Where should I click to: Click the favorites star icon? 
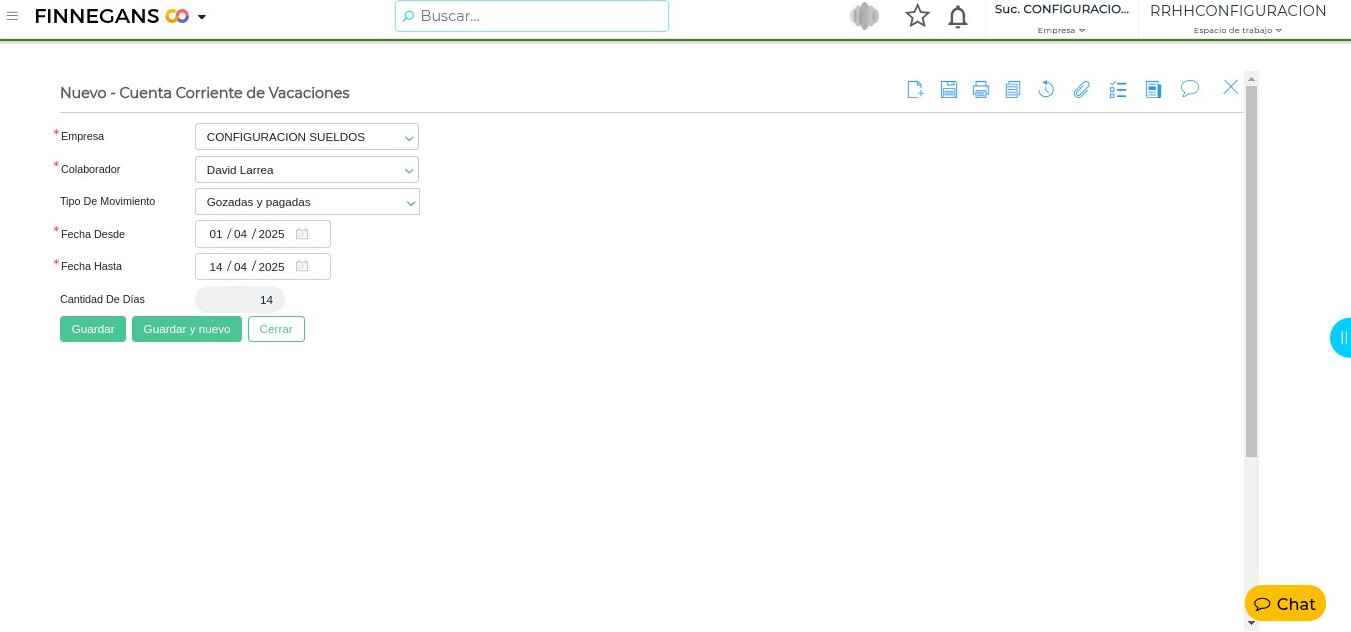point(917,16)
